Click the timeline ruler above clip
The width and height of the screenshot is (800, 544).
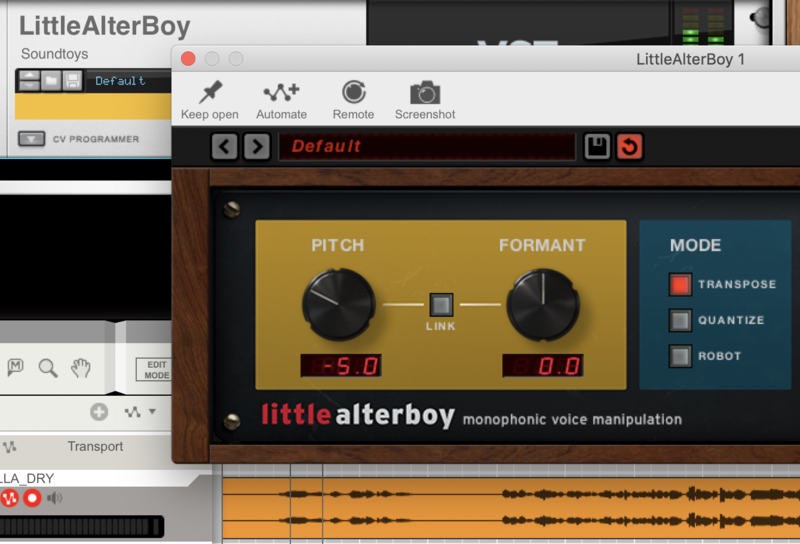(x=511, y=470)
